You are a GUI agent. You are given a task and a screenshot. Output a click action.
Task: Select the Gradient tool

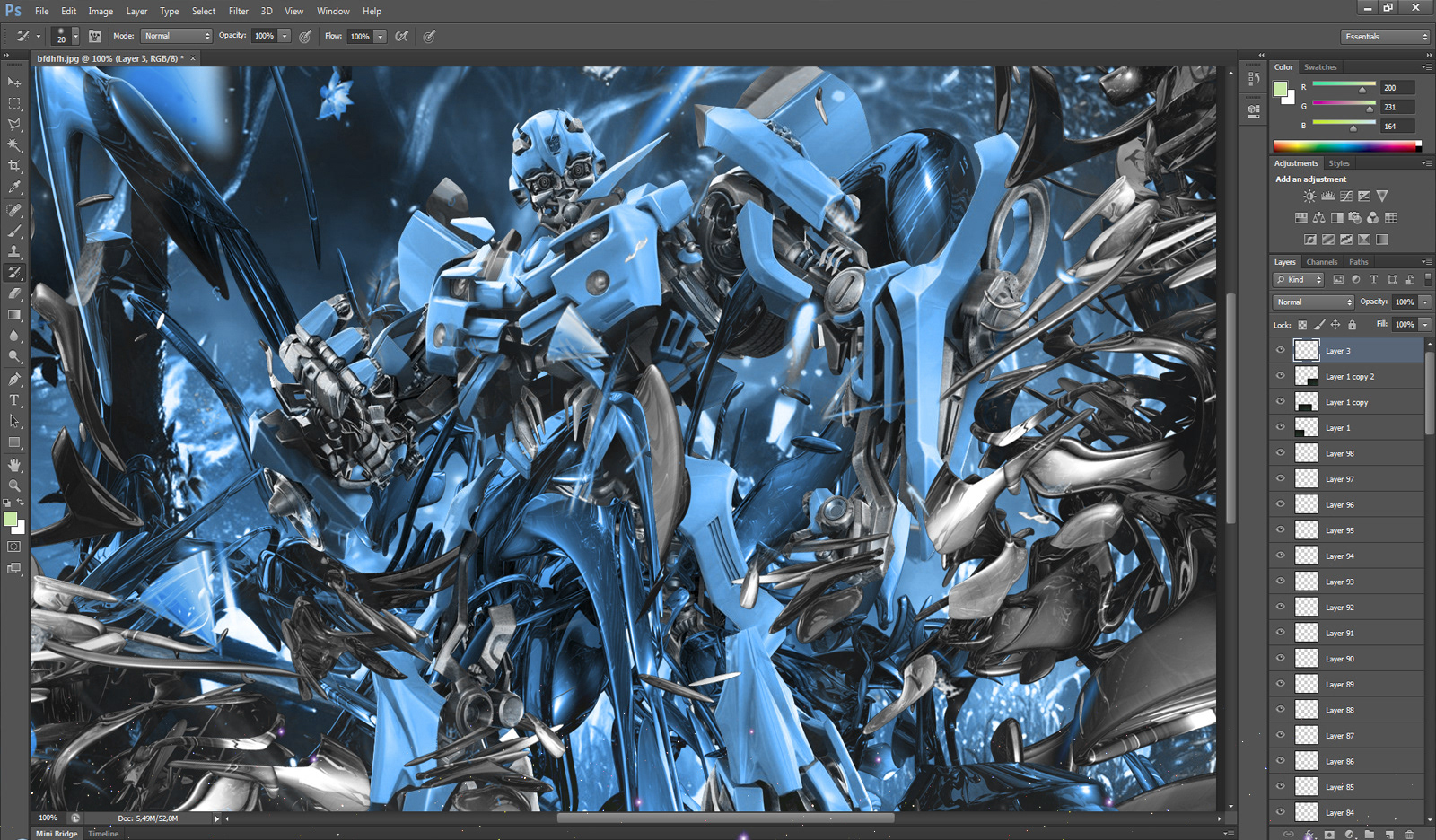coord(14,315)
